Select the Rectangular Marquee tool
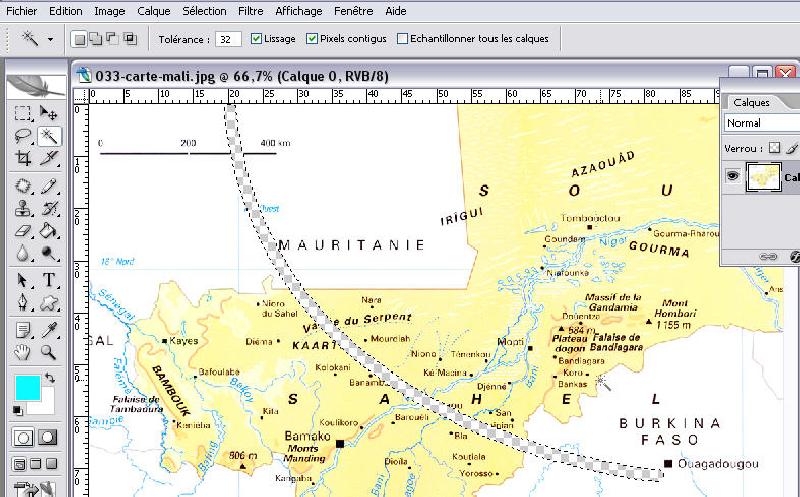The width and height of the screenshot is (800, 497). pos(22,113)
